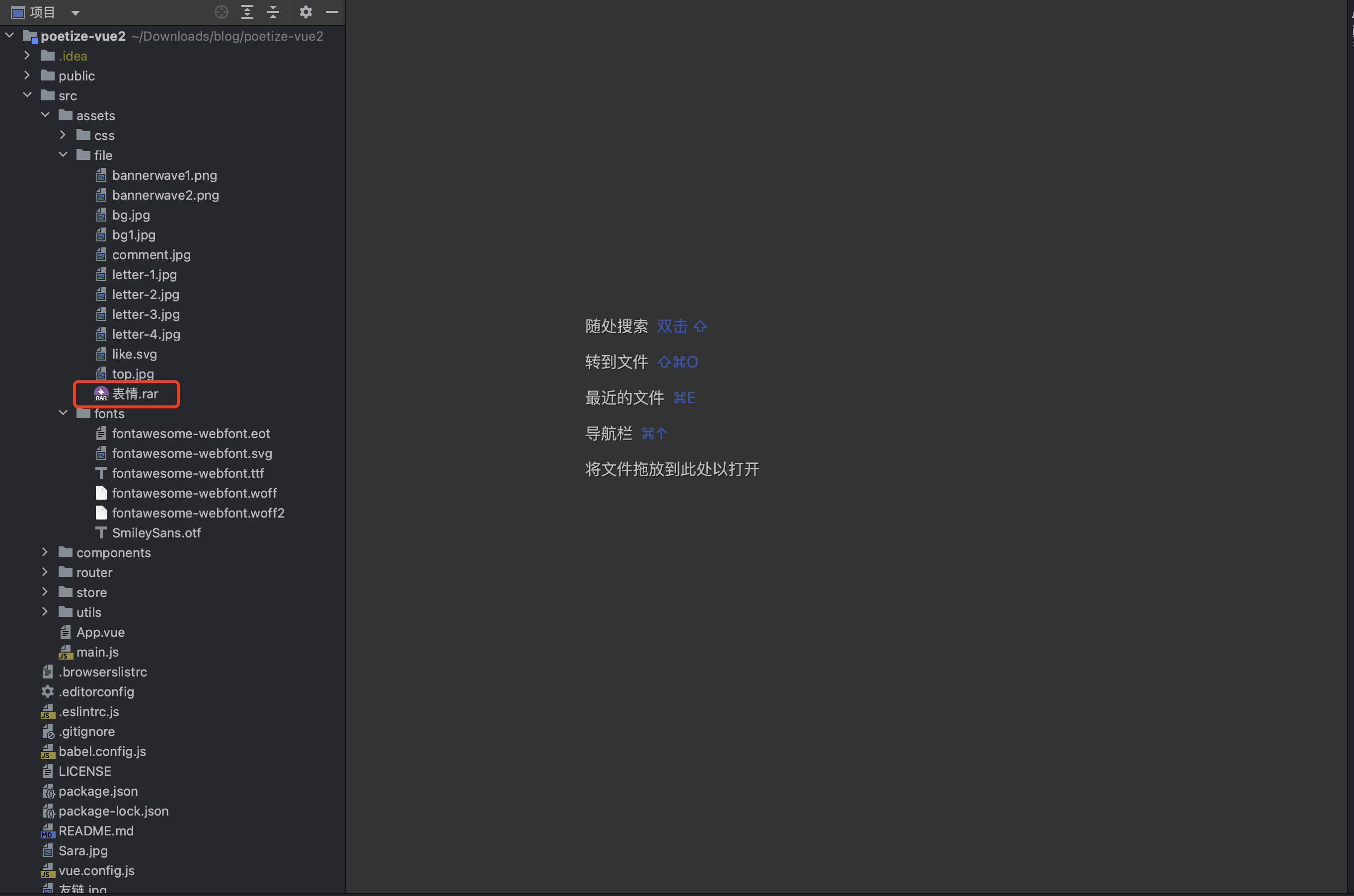The height and width of the screenshot is (896, 1354).
Task: Expand the css folder
Action: (x=63, y=135)
